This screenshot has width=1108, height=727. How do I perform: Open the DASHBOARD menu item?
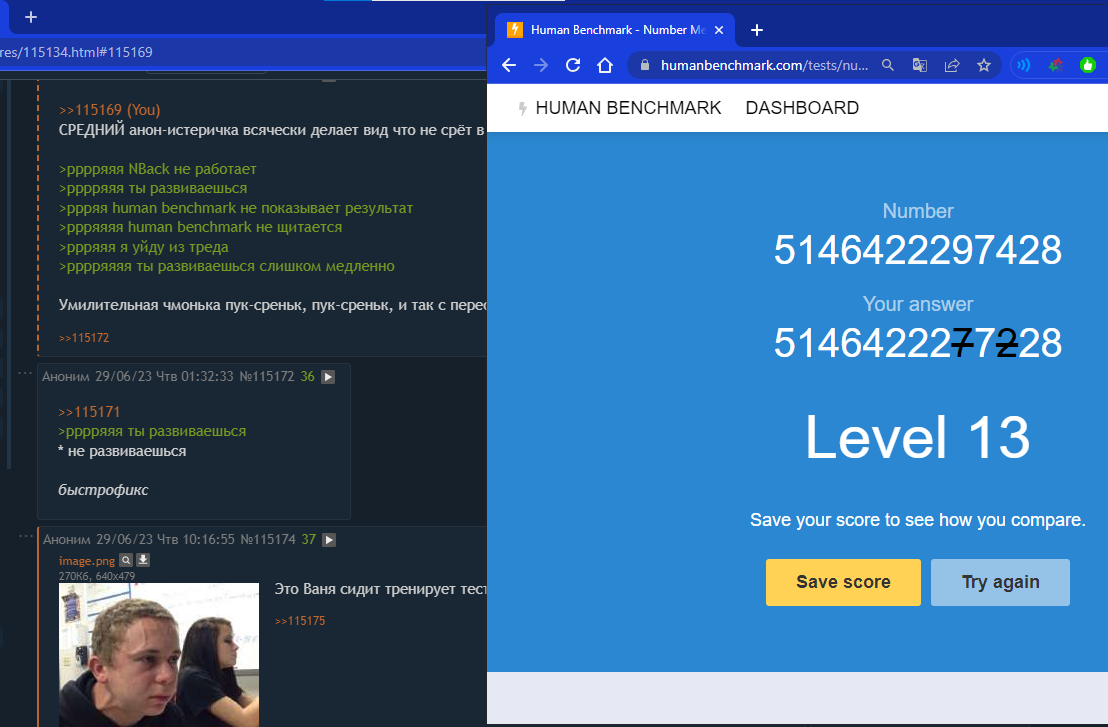click(802, 108)
